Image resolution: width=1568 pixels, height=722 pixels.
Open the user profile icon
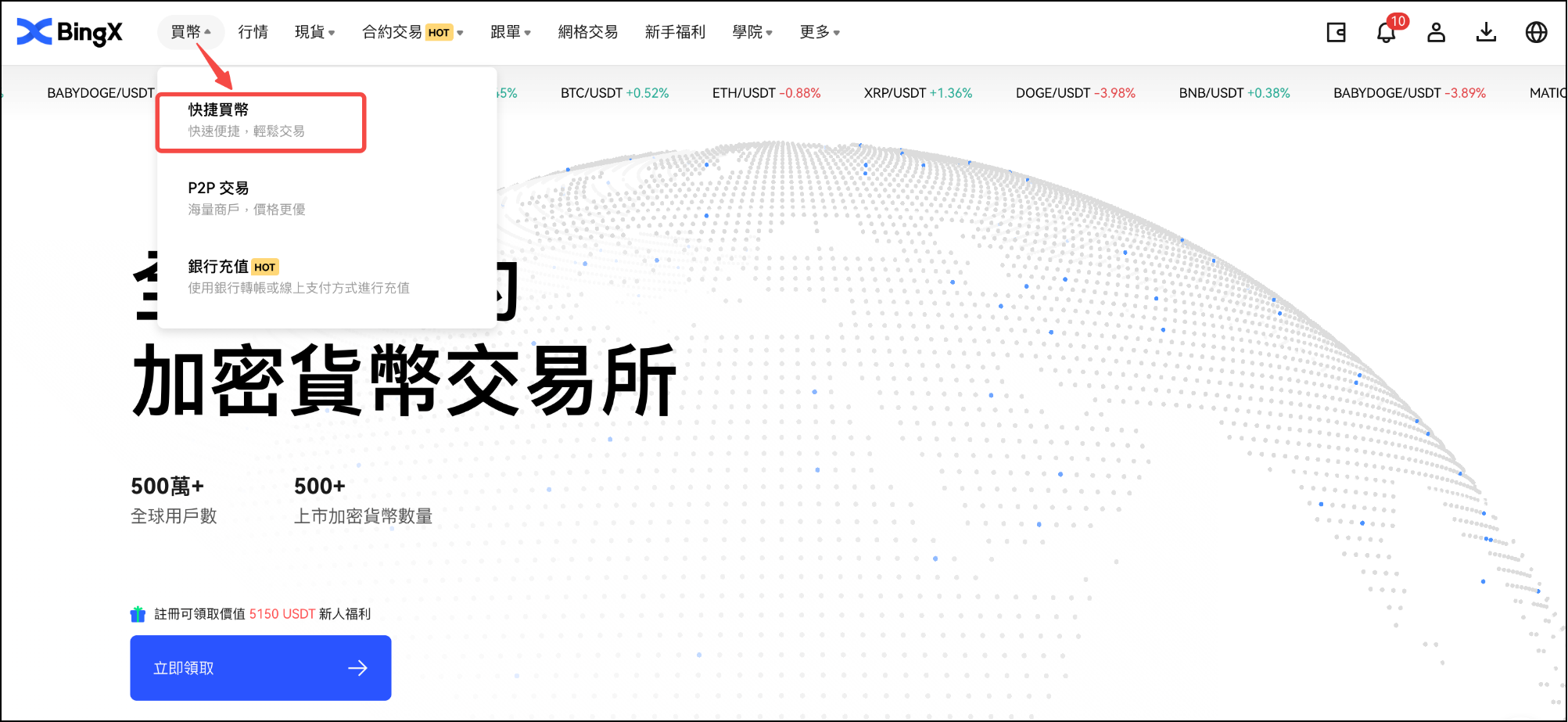point(1436,32)
